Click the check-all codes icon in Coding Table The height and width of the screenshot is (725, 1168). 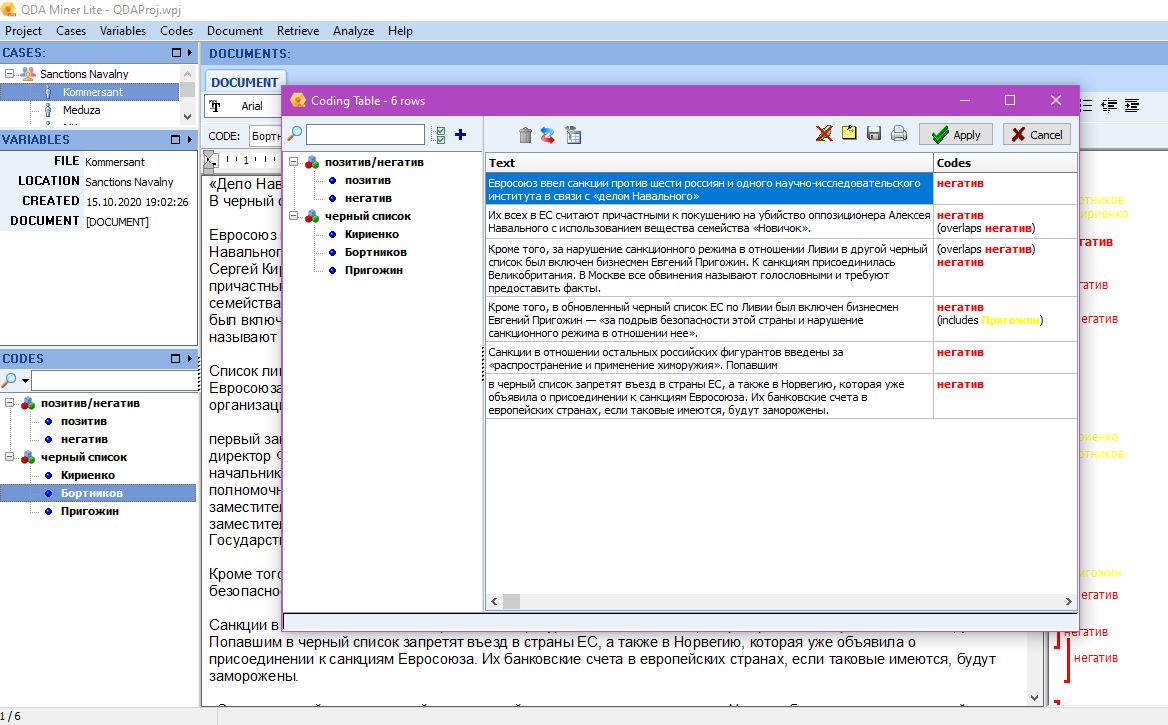[440, 135]
